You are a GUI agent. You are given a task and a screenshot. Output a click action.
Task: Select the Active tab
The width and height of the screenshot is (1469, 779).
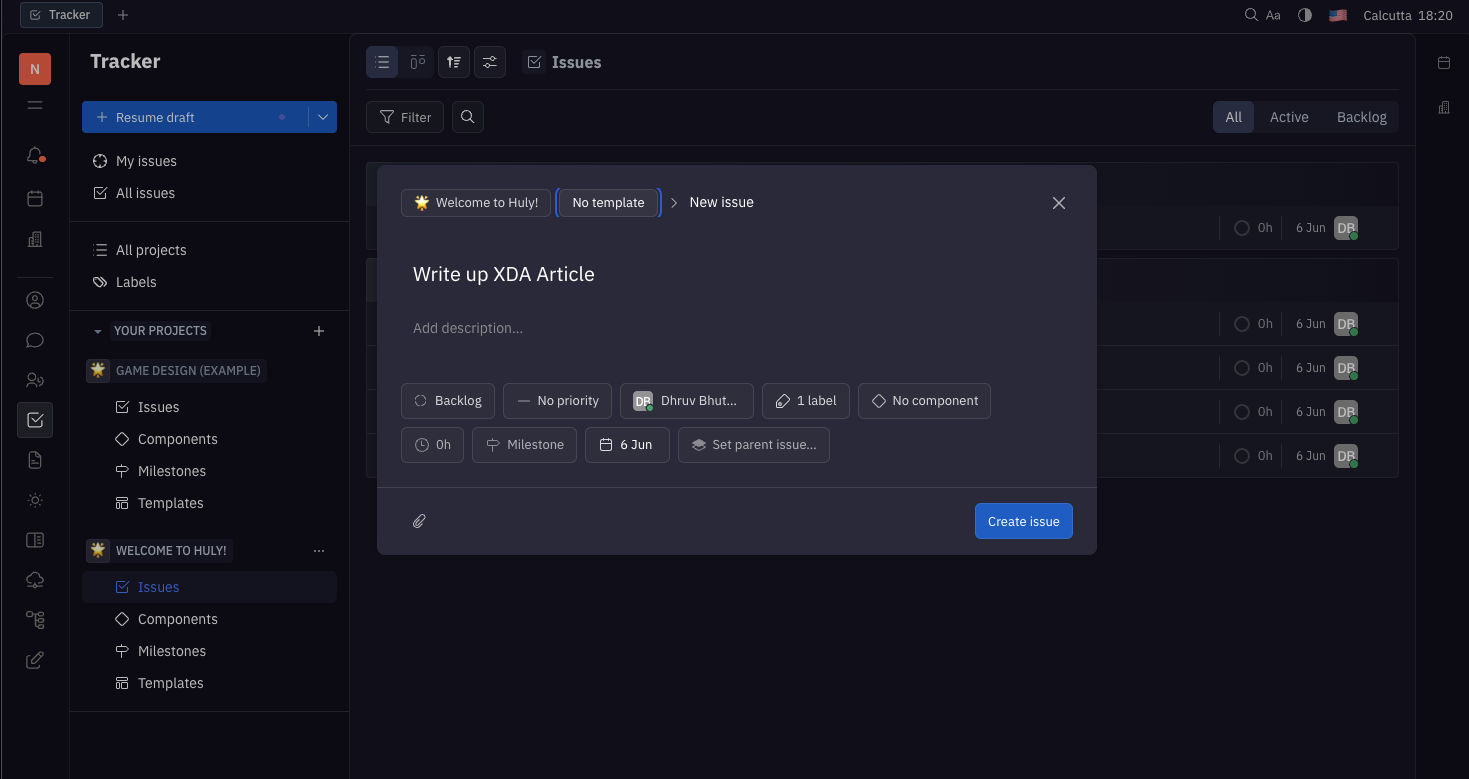pyautogui.click(x=1289, y=117)
